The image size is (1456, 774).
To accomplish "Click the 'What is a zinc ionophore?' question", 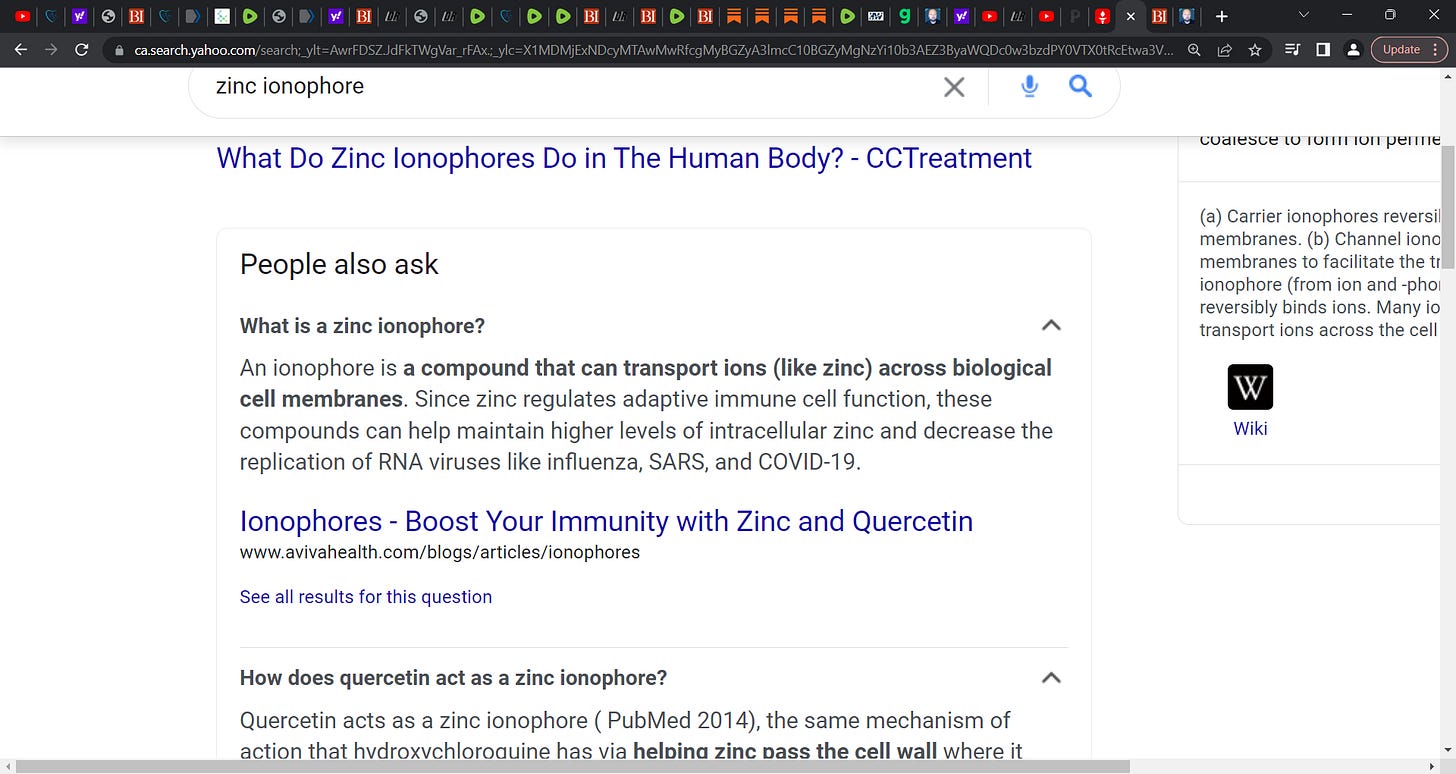I will click(x=362, y=326).
